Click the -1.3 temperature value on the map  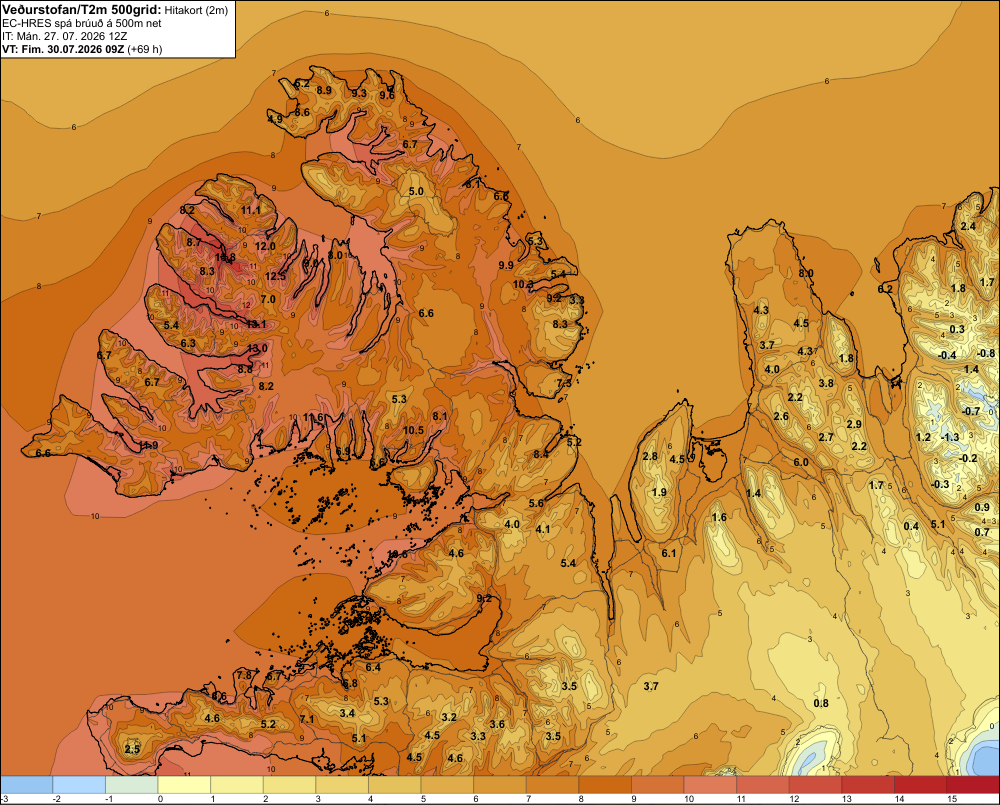click(950, 437)
